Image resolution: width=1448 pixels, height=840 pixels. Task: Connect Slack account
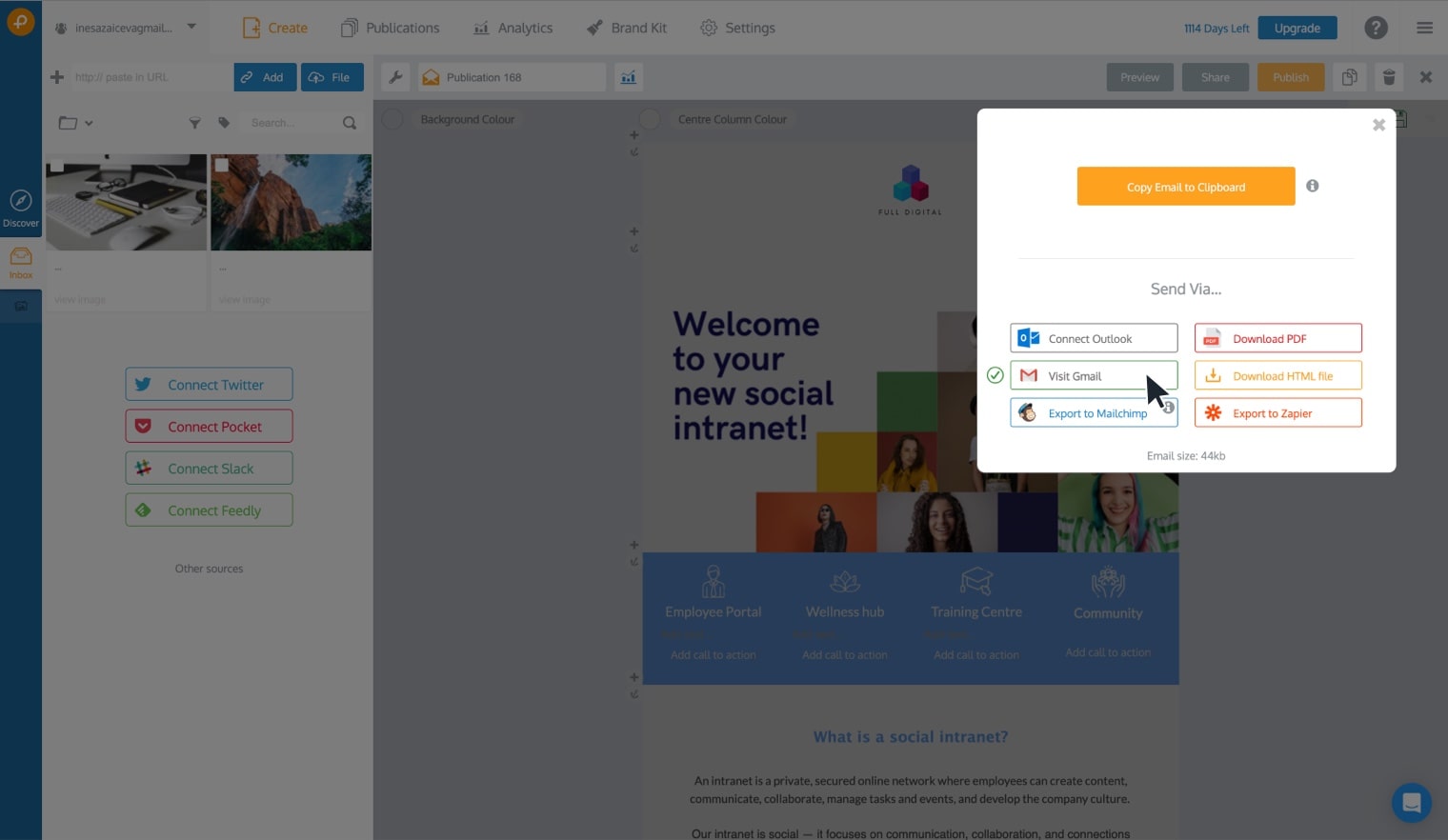pyautogui.click(x=209, y=468)
